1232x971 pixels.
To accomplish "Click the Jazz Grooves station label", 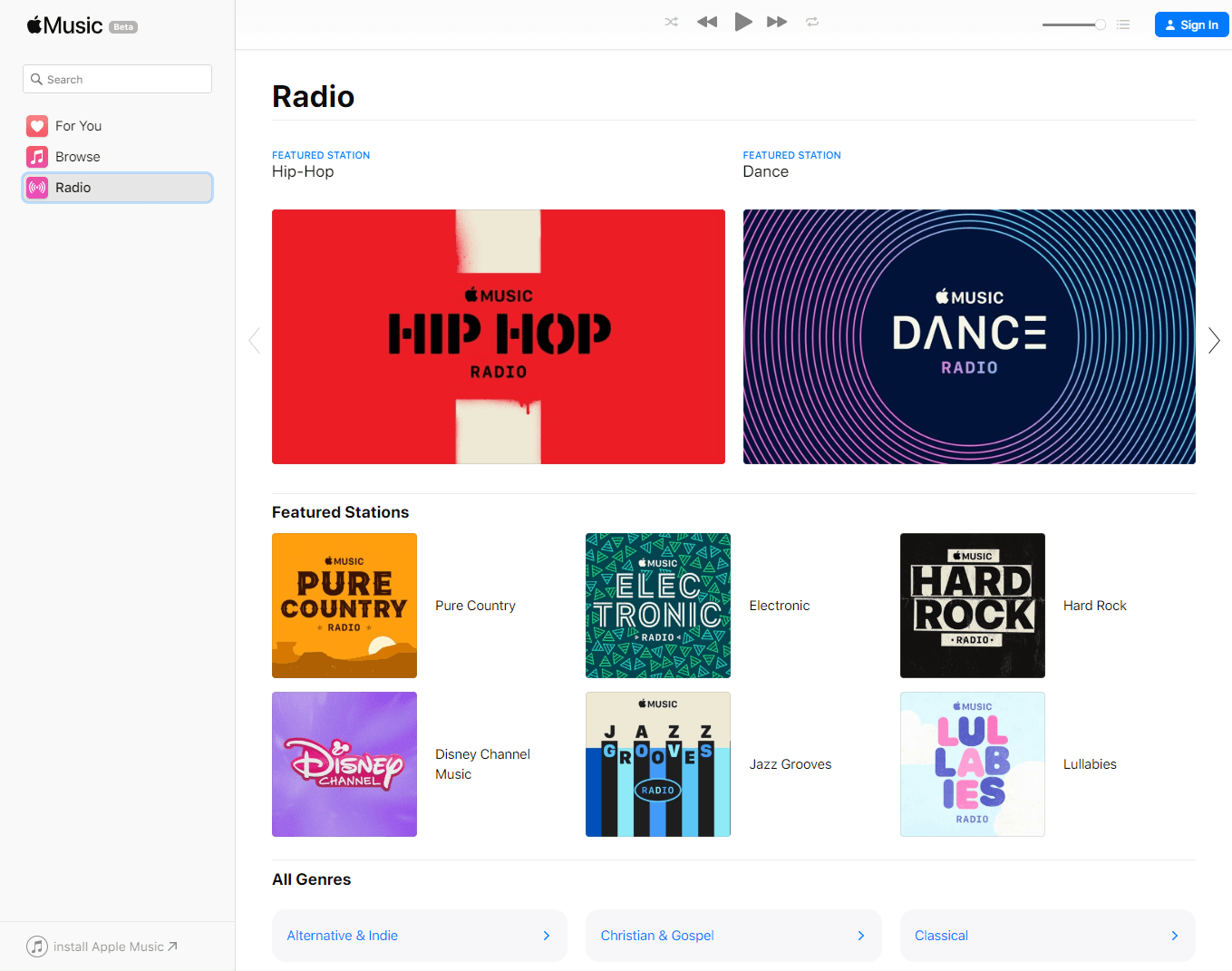I will 791,764.
